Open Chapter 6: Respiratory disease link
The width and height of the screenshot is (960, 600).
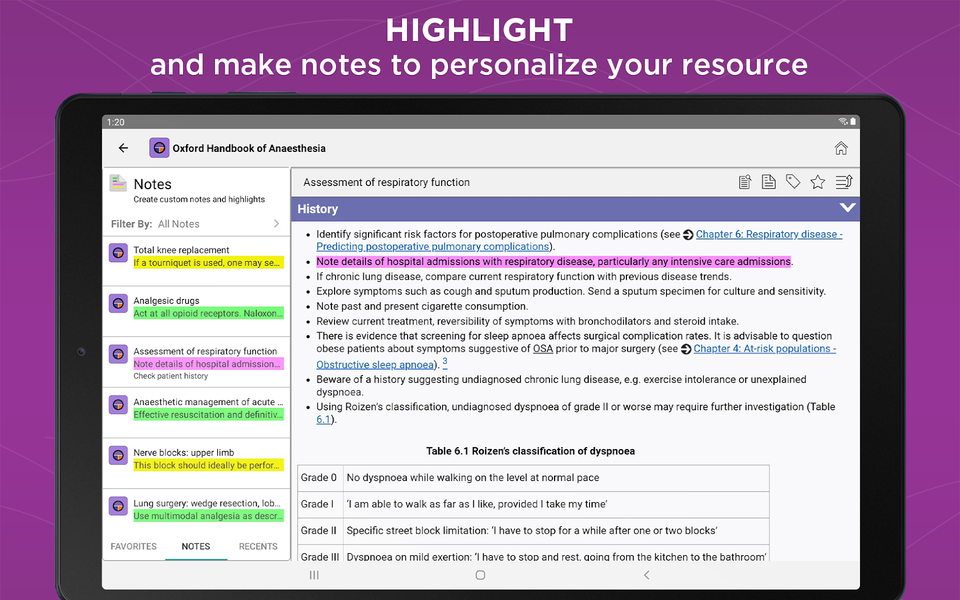tap(769, 234)
